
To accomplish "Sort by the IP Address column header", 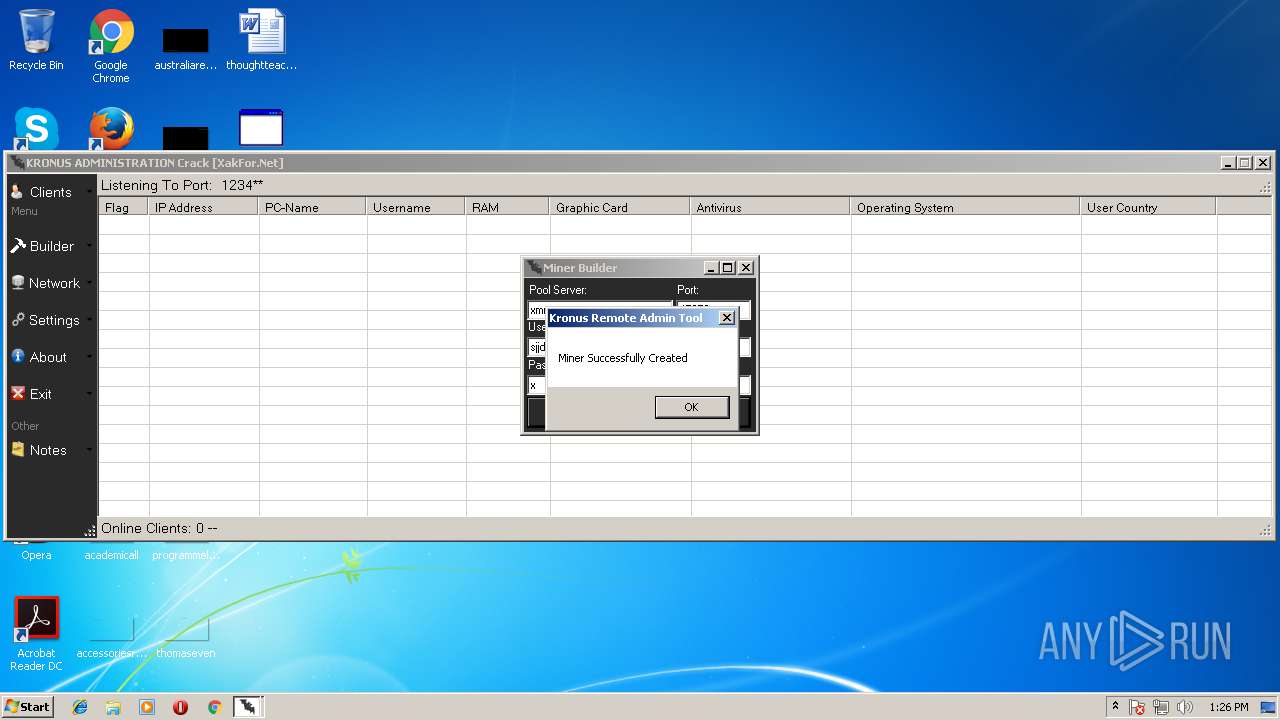I will coord(204,207).
